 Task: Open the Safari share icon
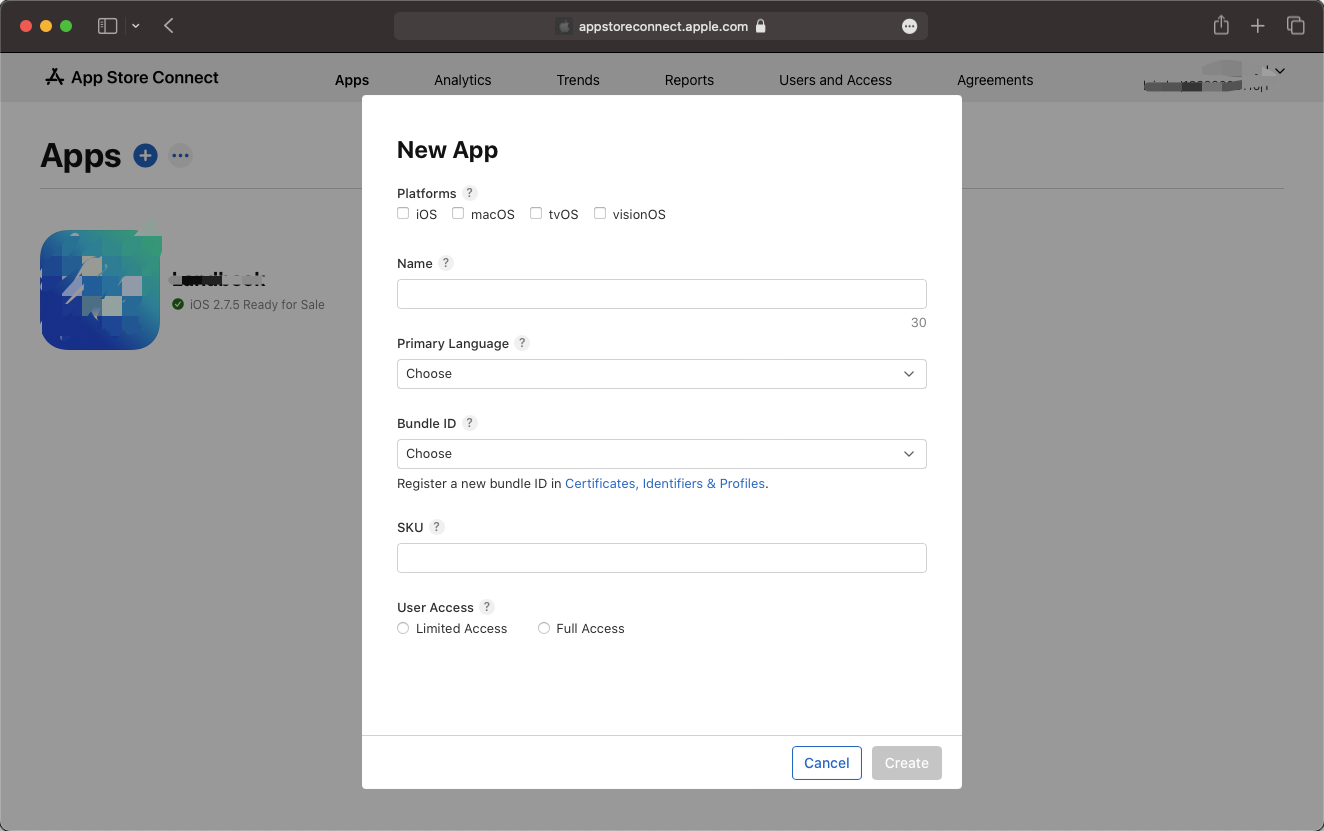(x=1221, y=26)
